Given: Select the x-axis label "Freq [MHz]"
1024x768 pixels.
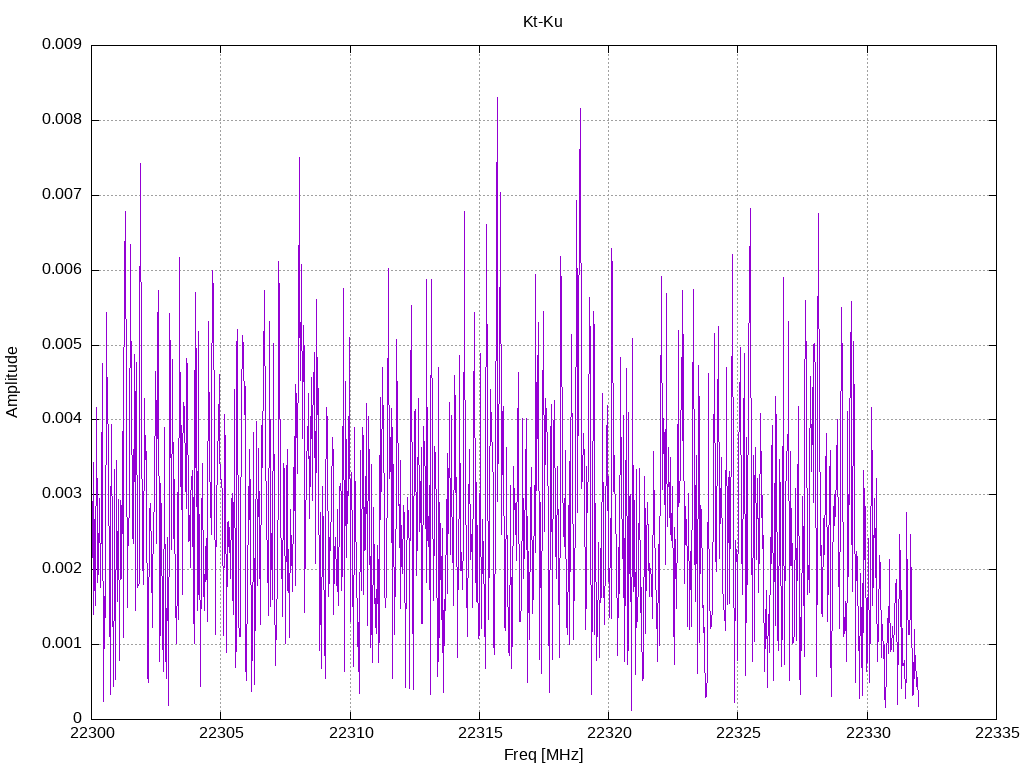Looking at the screenshot, I should point(543,755).
